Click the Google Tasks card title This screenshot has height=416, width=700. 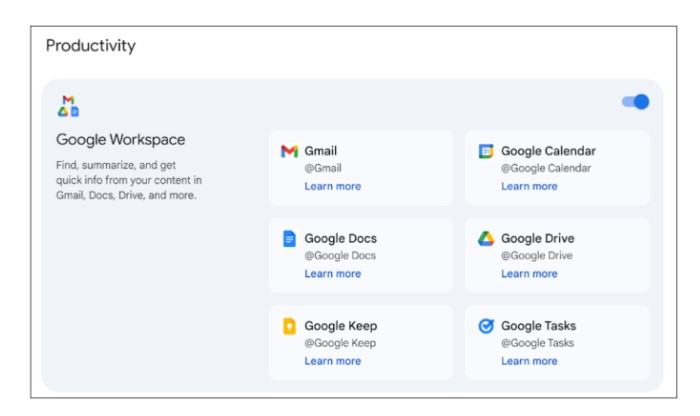coord(538,326)
